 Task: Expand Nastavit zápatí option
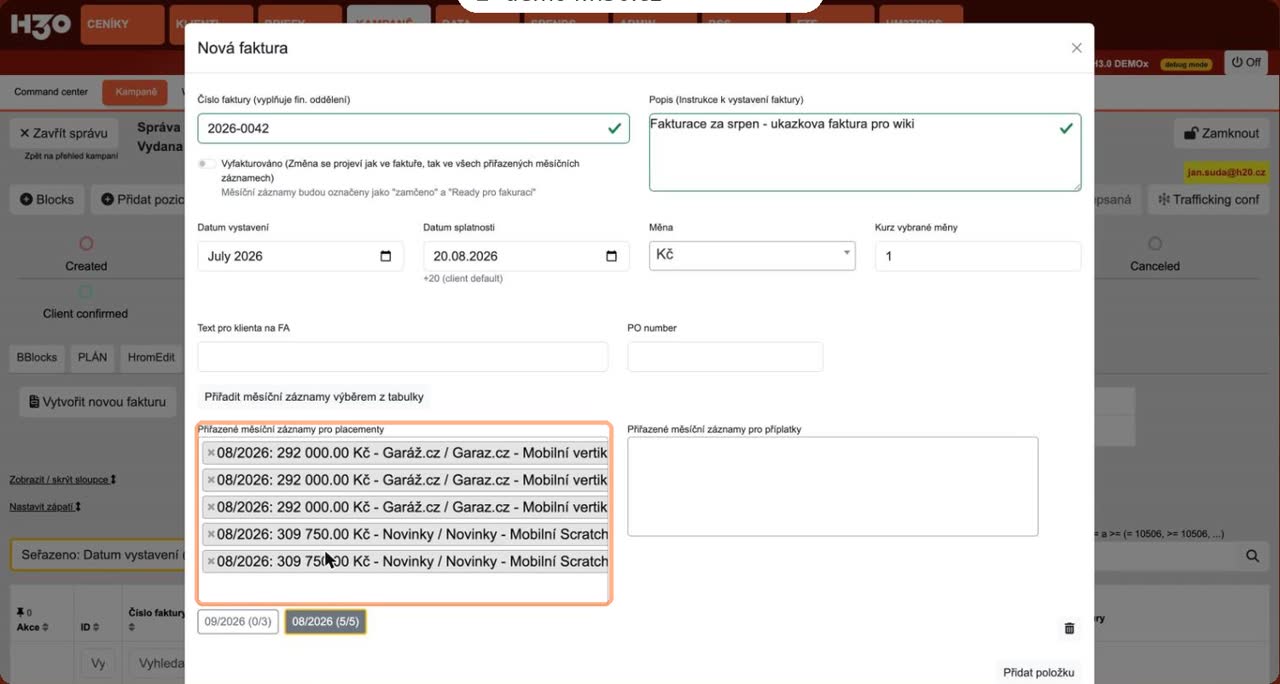click(x=45, y=507)
